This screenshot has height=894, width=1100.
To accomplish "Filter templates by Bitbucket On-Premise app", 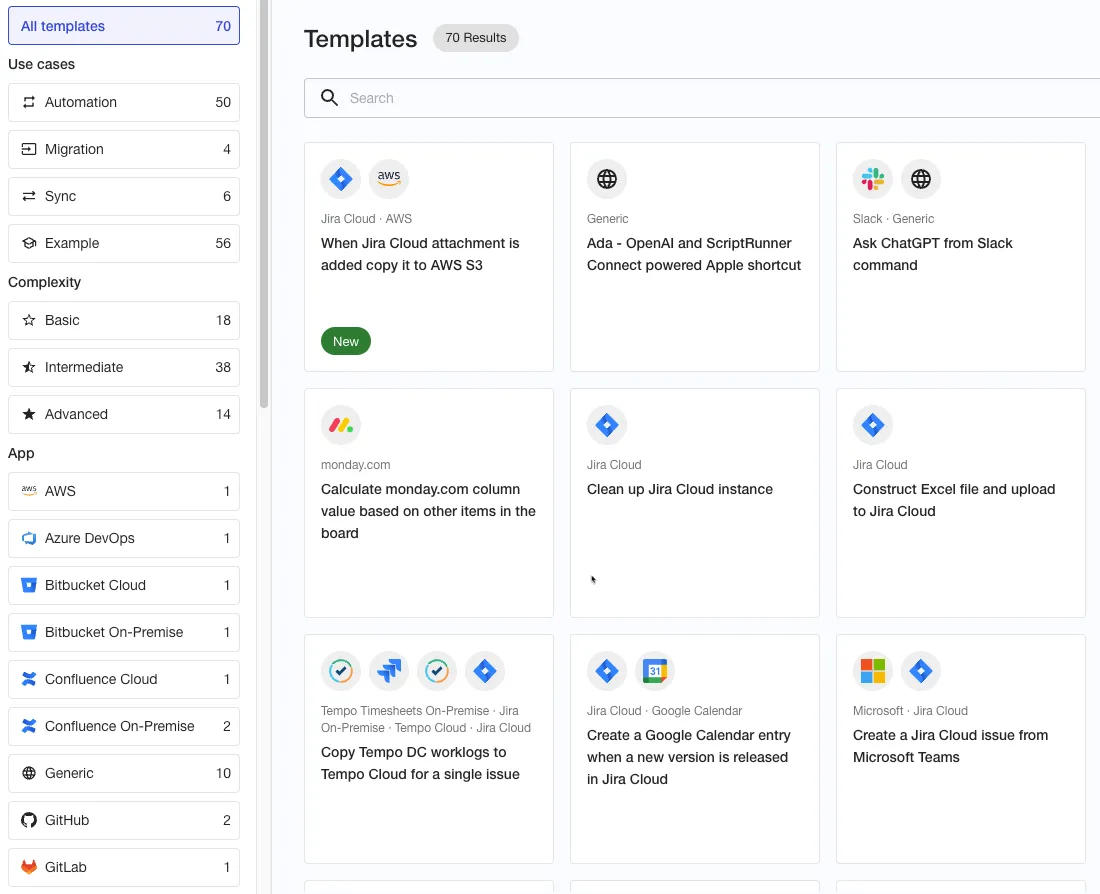I will point(124,632).
